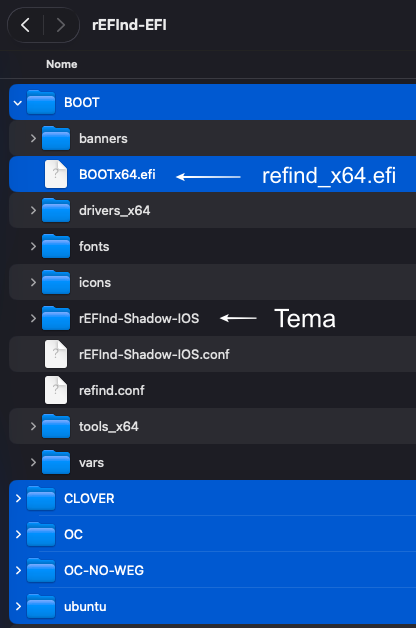The height and width of the screenshot is (628, 416).
Task: Expand the rEFInd-Shadow-IOS theme folder
Action: (x=33, y=318)
